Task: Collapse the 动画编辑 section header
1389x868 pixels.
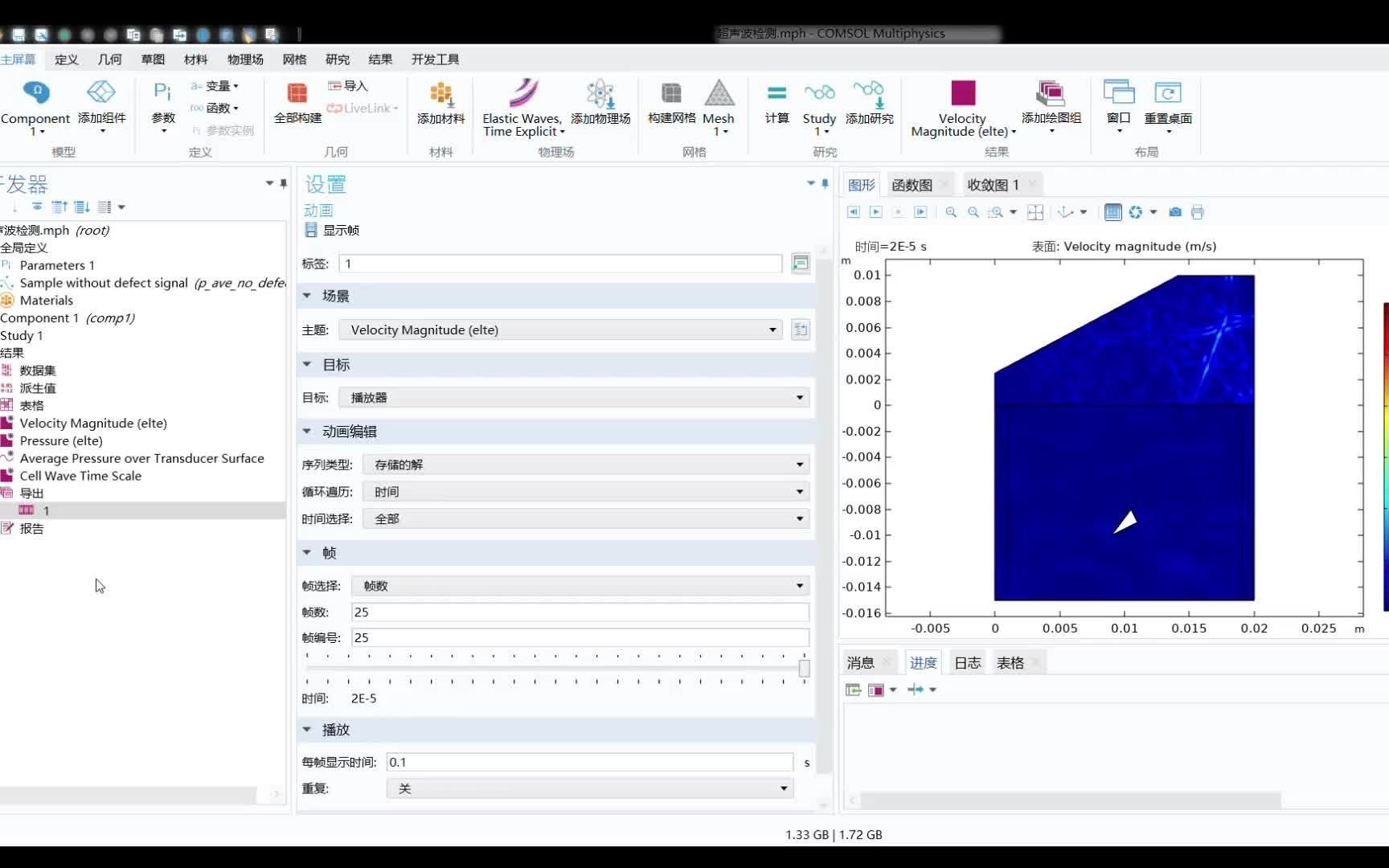Action: [306, 432]
